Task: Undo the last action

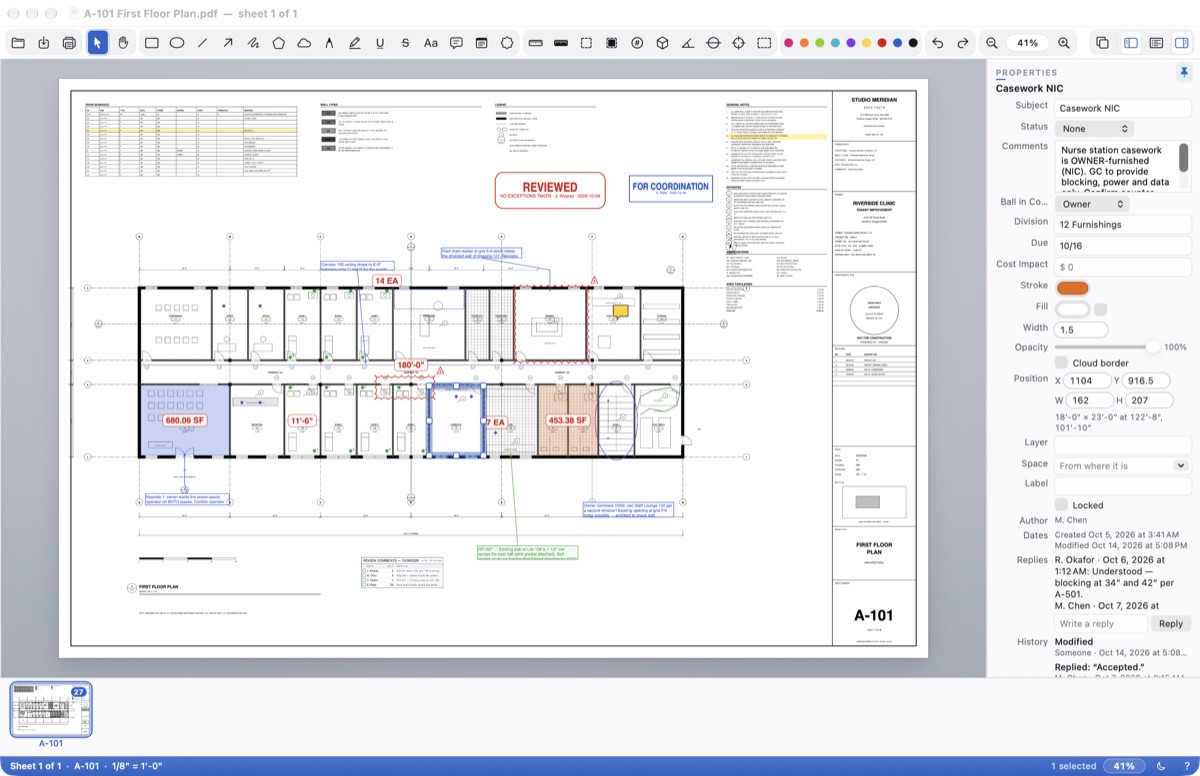Action: click(x=937, y=43)
